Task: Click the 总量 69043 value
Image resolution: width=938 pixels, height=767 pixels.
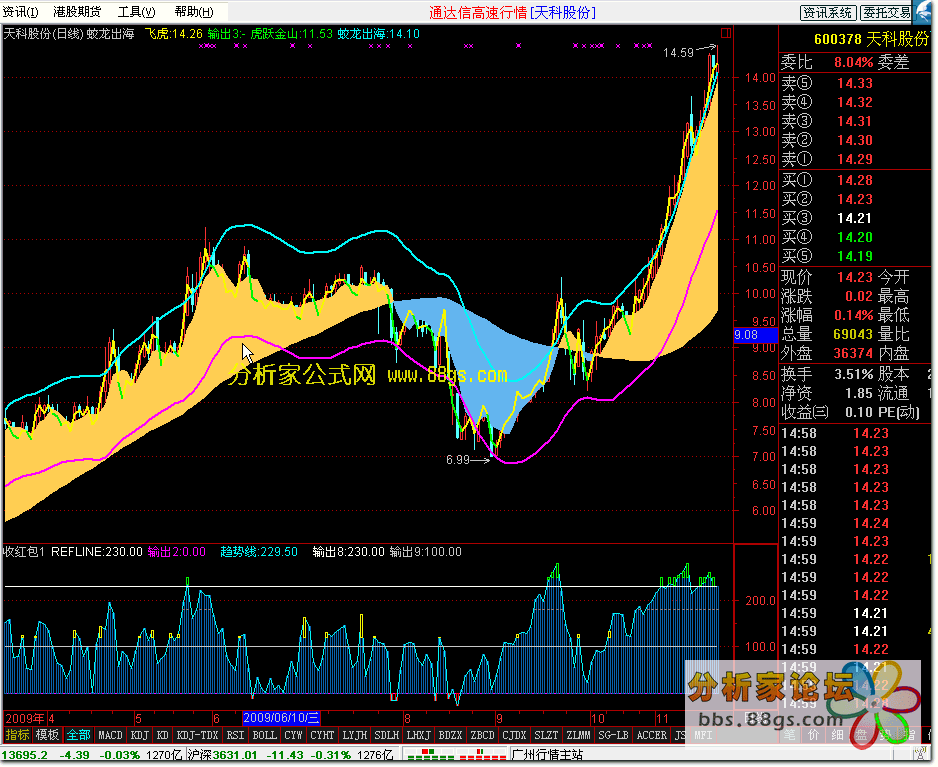Action: click(x=853, y=334)
